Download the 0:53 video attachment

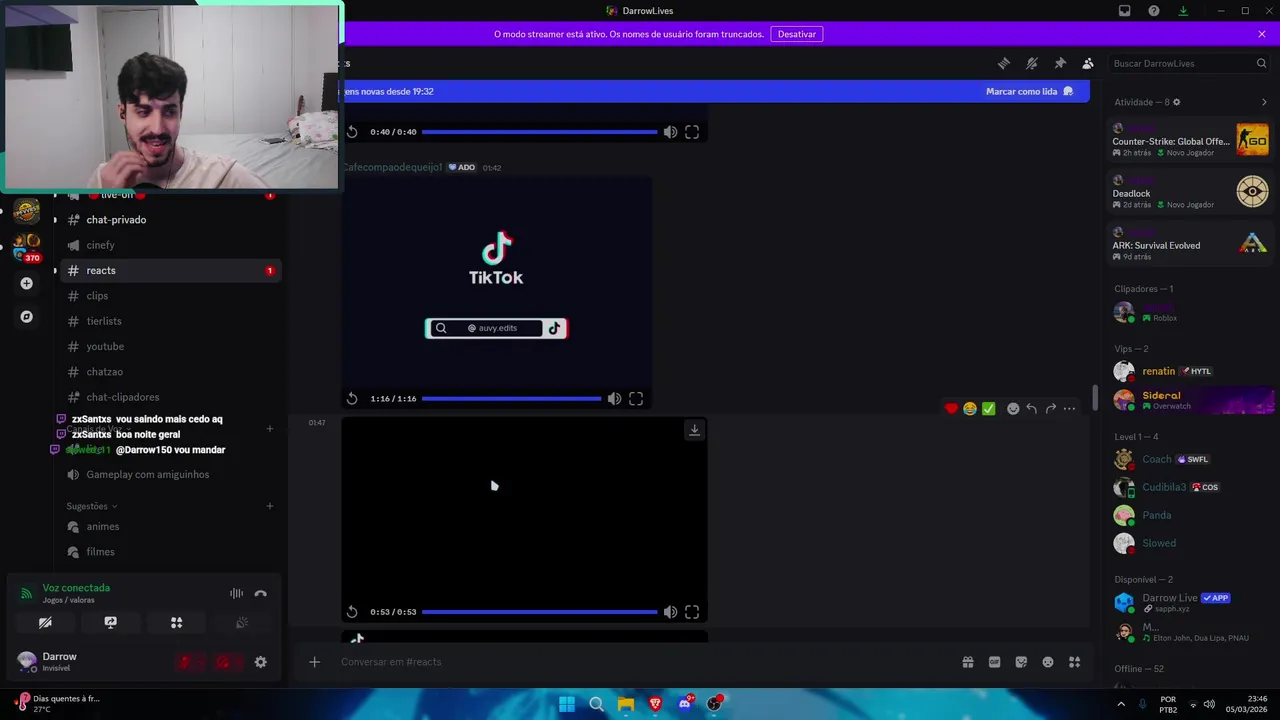(x=694, y=430)
